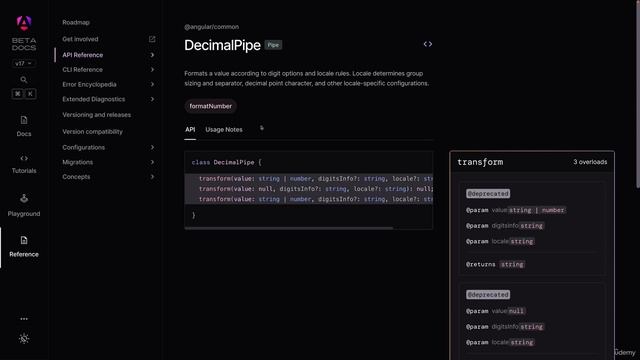Click the first @deprecated tag
The image size is (640, 360).
click(488, 193)
